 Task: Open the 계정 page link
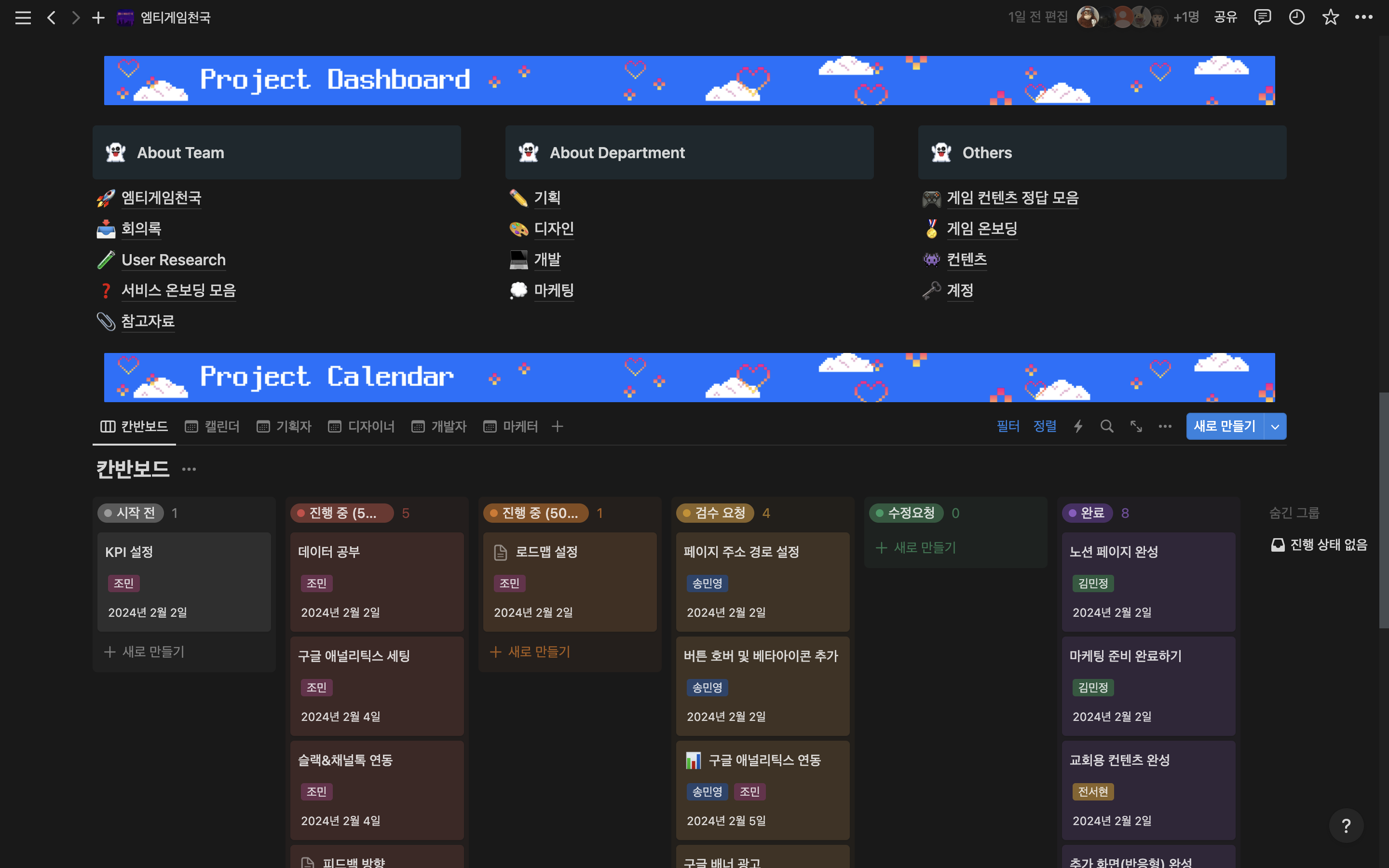tap(960, 290)
